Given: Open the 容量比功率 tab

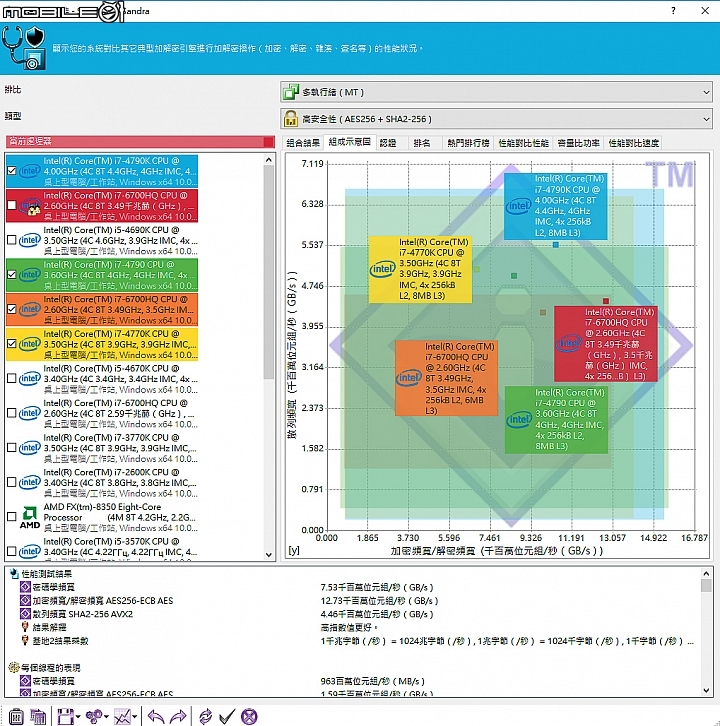Looking at the screenshot, I should pyautogui.click(x=578, y=143).
